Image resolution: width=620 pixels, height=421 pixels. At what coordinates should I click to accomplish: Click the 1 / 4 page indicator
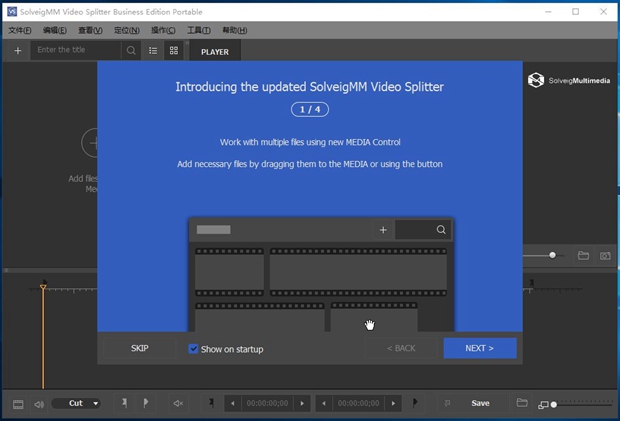pyautogui.click(x=310, y=109)
